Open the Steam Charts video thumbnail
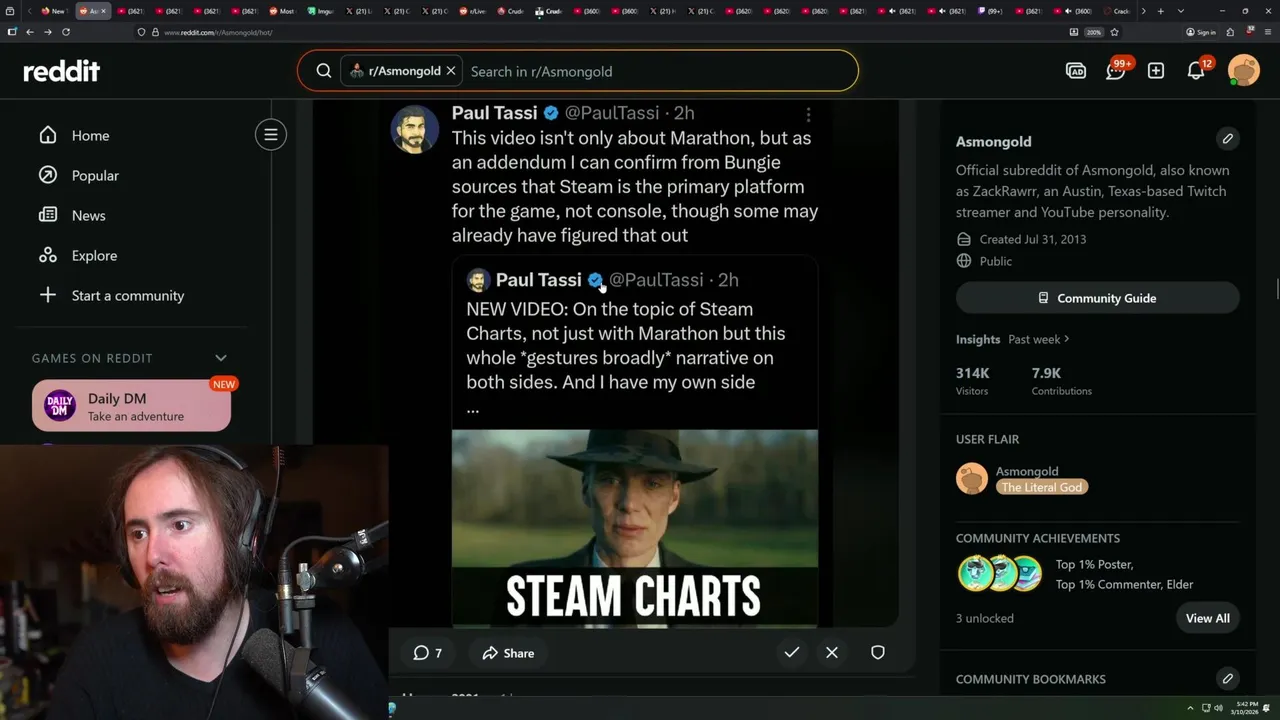Image resolution: width=1280 pixels, height=720 pixels. [x=634, y=528]
